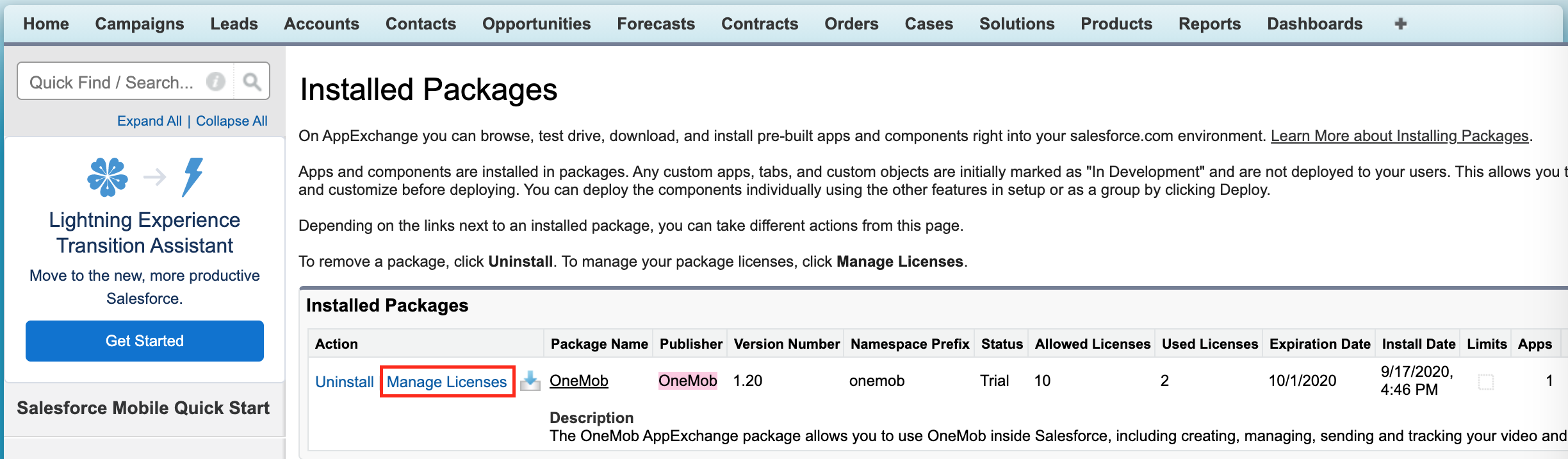Click the 9/17/2020 install date cell

point(1417,381)
